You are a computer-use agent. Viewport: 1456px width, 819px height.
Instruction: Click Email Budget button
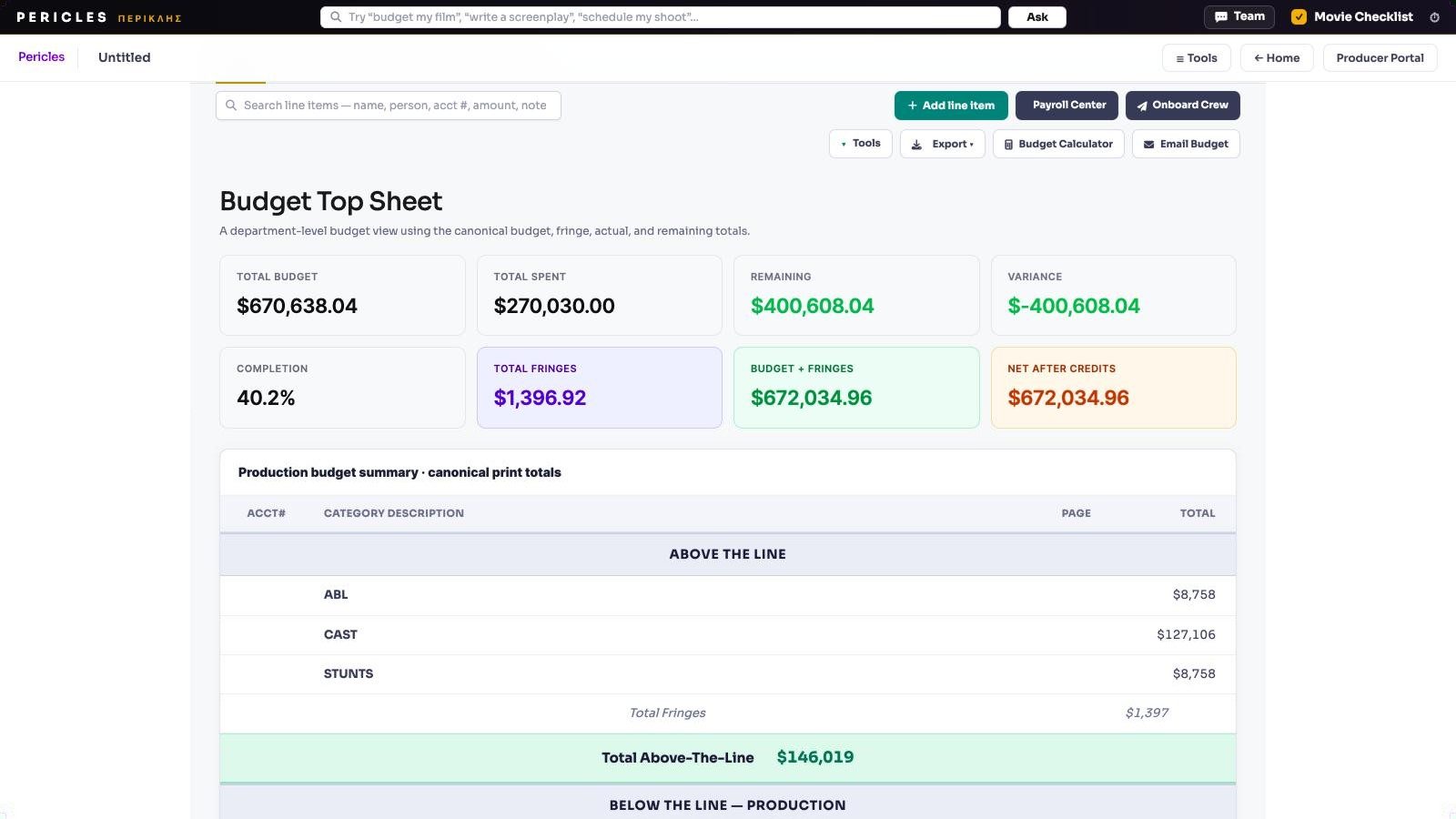coord(1186,144)
